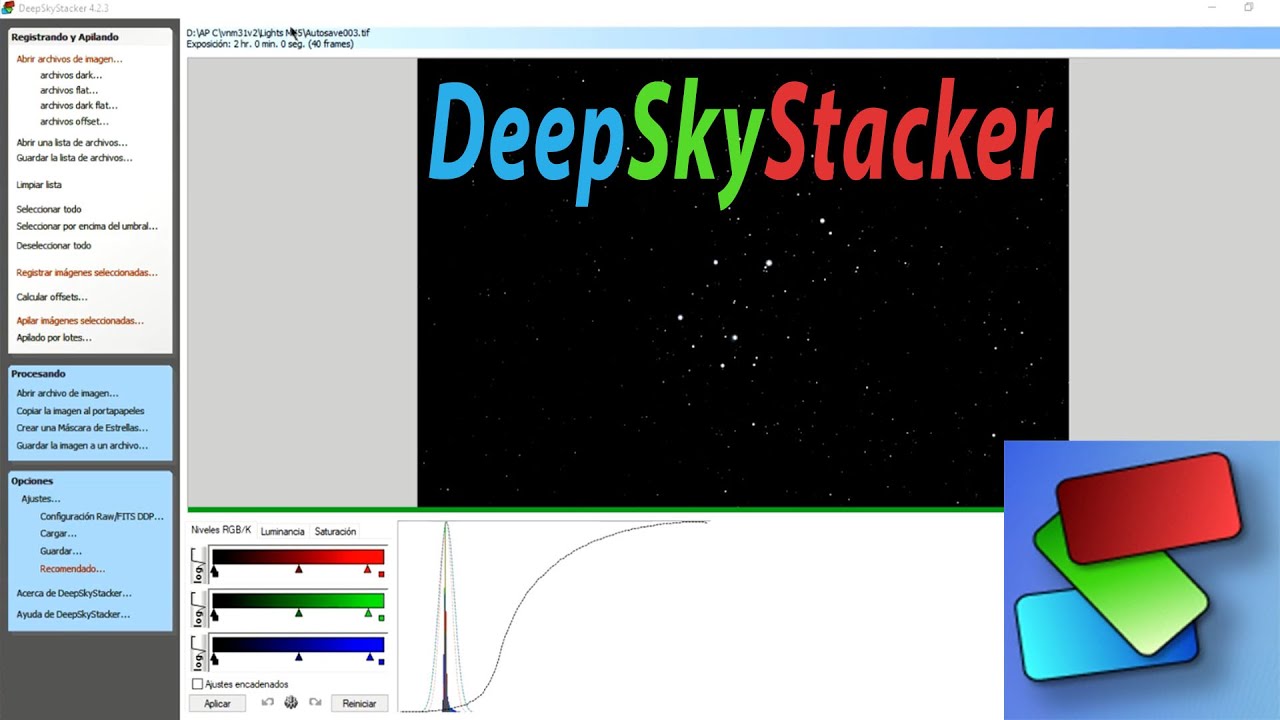Click the Aplicar button
This screenshot has width=1280, height=720.
217,703
